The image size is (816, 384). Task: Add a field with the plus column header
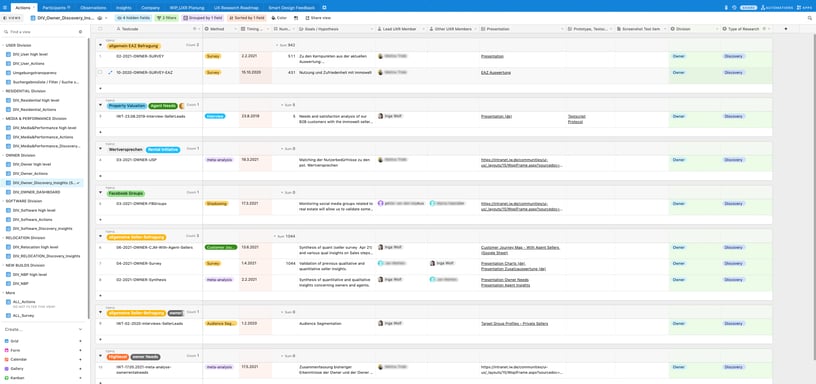tap(785, 29)
